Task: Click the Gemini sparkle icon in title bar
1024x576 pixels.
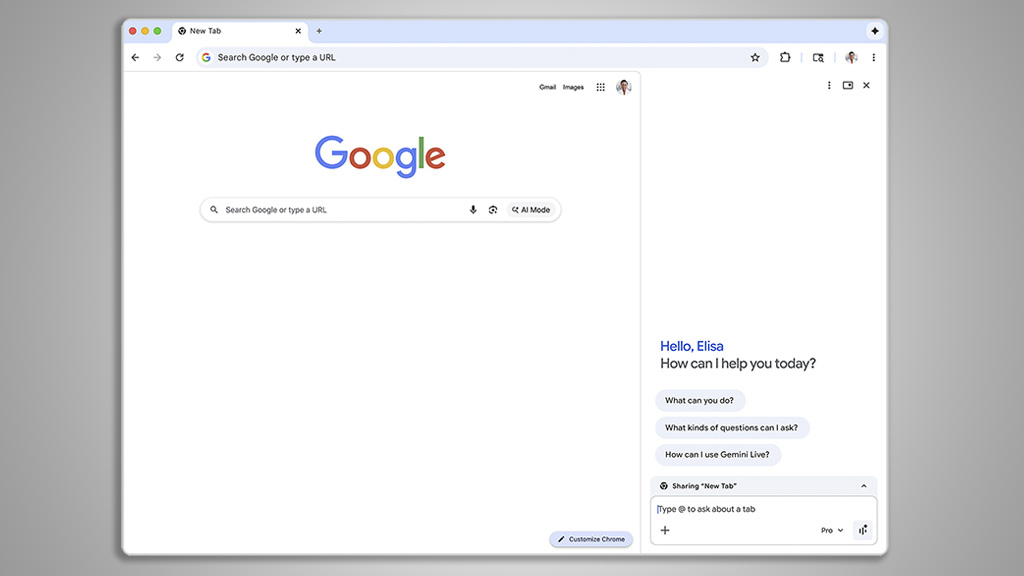Action: [874, 31]
